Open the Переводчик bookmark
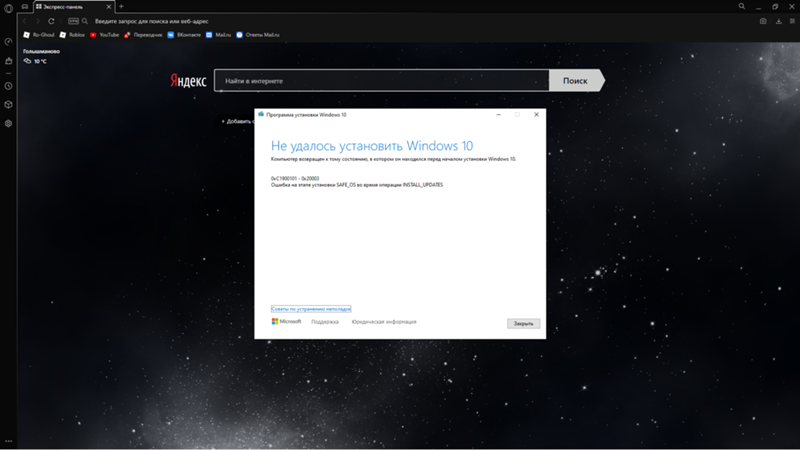Viewport: 800px width, 450px height. pos(143,35)
